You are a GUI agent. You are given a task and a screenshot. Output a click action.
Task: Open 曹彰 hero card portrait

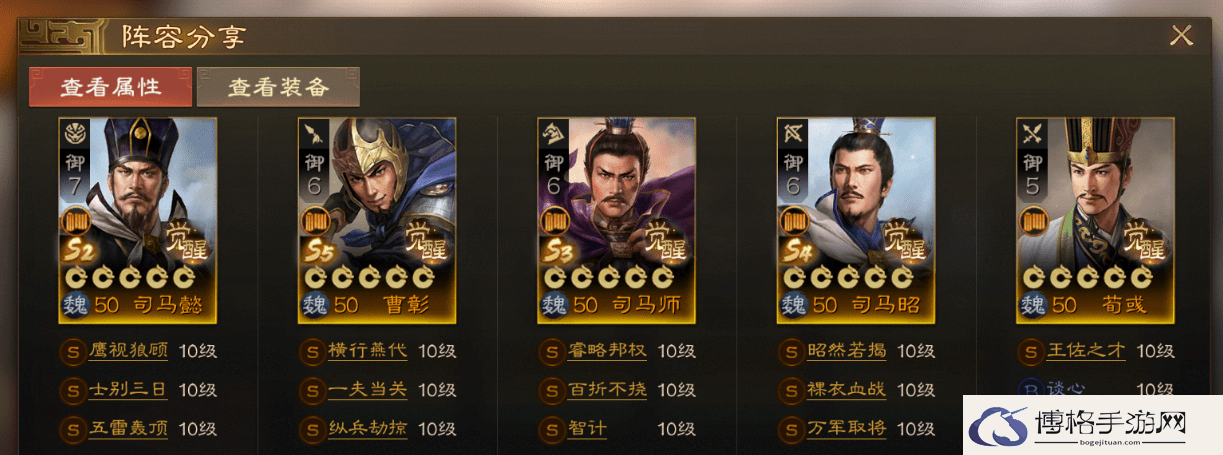(x=377, y=220)
